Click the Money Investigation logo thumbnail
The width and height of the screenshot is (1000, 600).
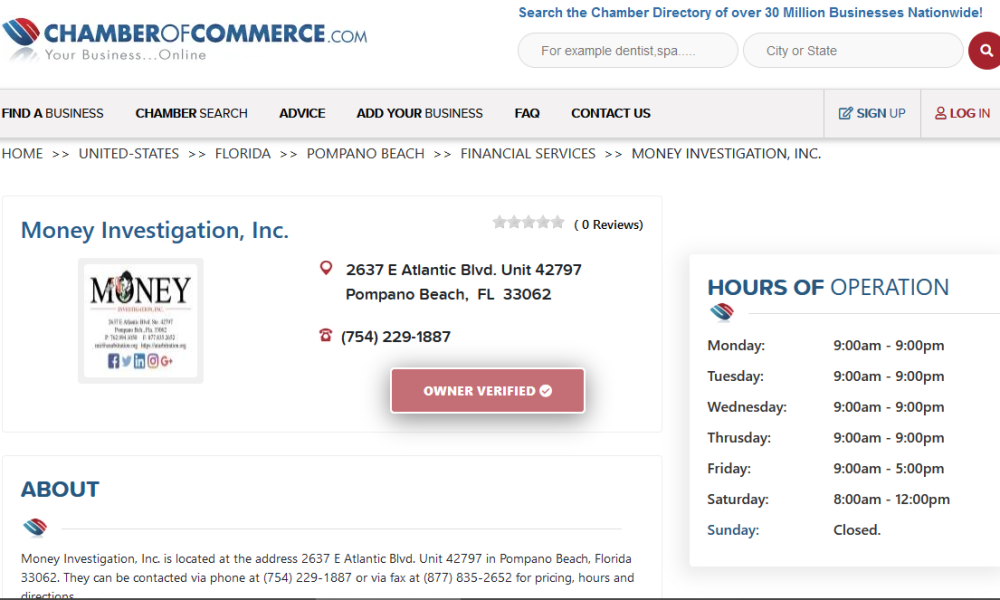pyautogui.click(x=141, y=321)
